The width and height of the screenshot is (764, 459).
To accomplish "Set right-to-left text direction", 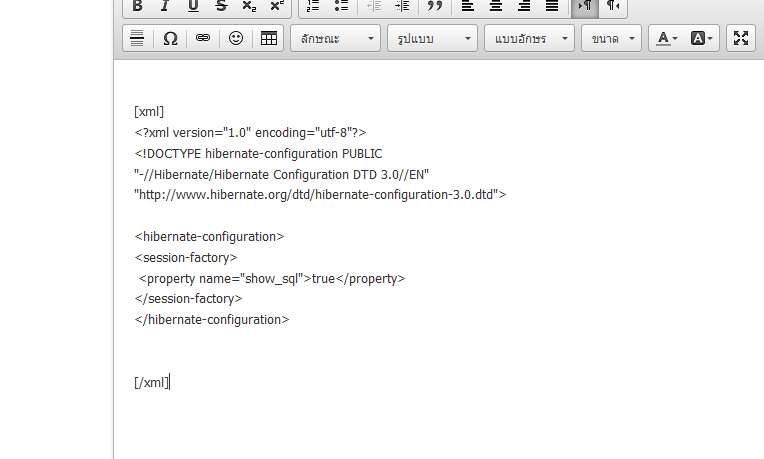I will (613, 6).
